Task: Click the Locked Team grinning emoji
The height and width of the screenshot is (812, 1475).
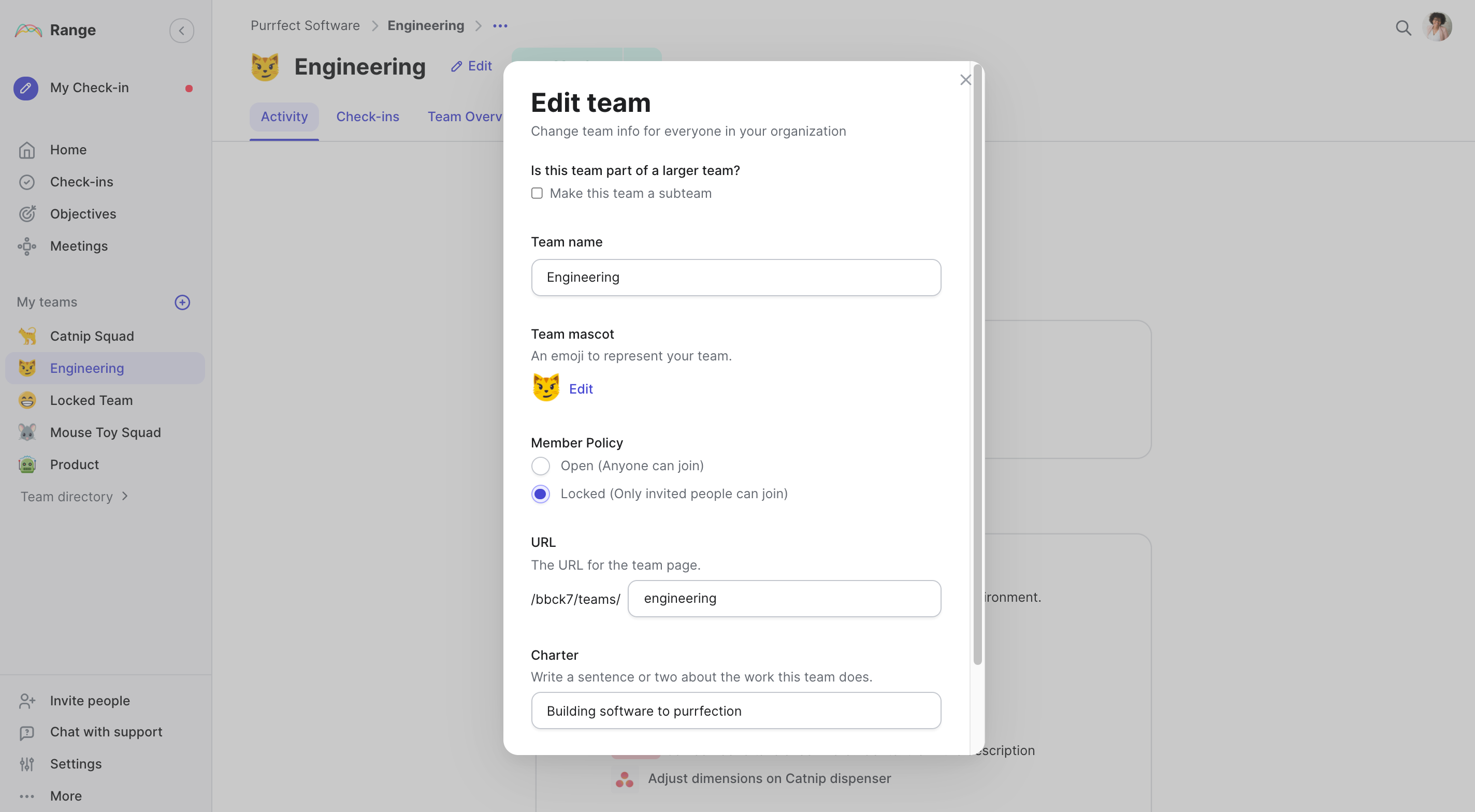Action: pyautogui.click(x=27, y=400)
